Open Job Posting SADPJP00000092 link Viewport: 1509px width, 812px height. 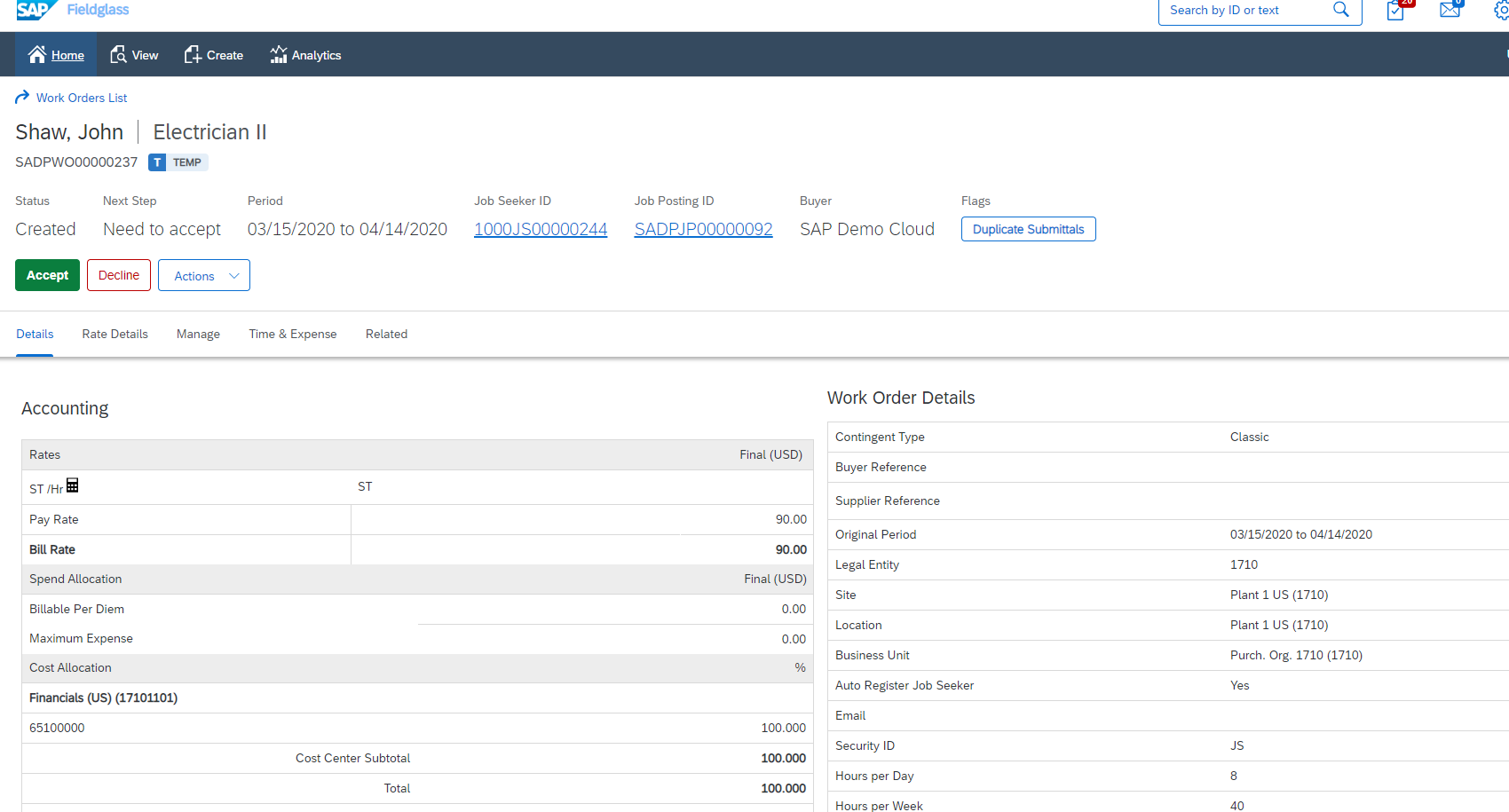point(704,229)
